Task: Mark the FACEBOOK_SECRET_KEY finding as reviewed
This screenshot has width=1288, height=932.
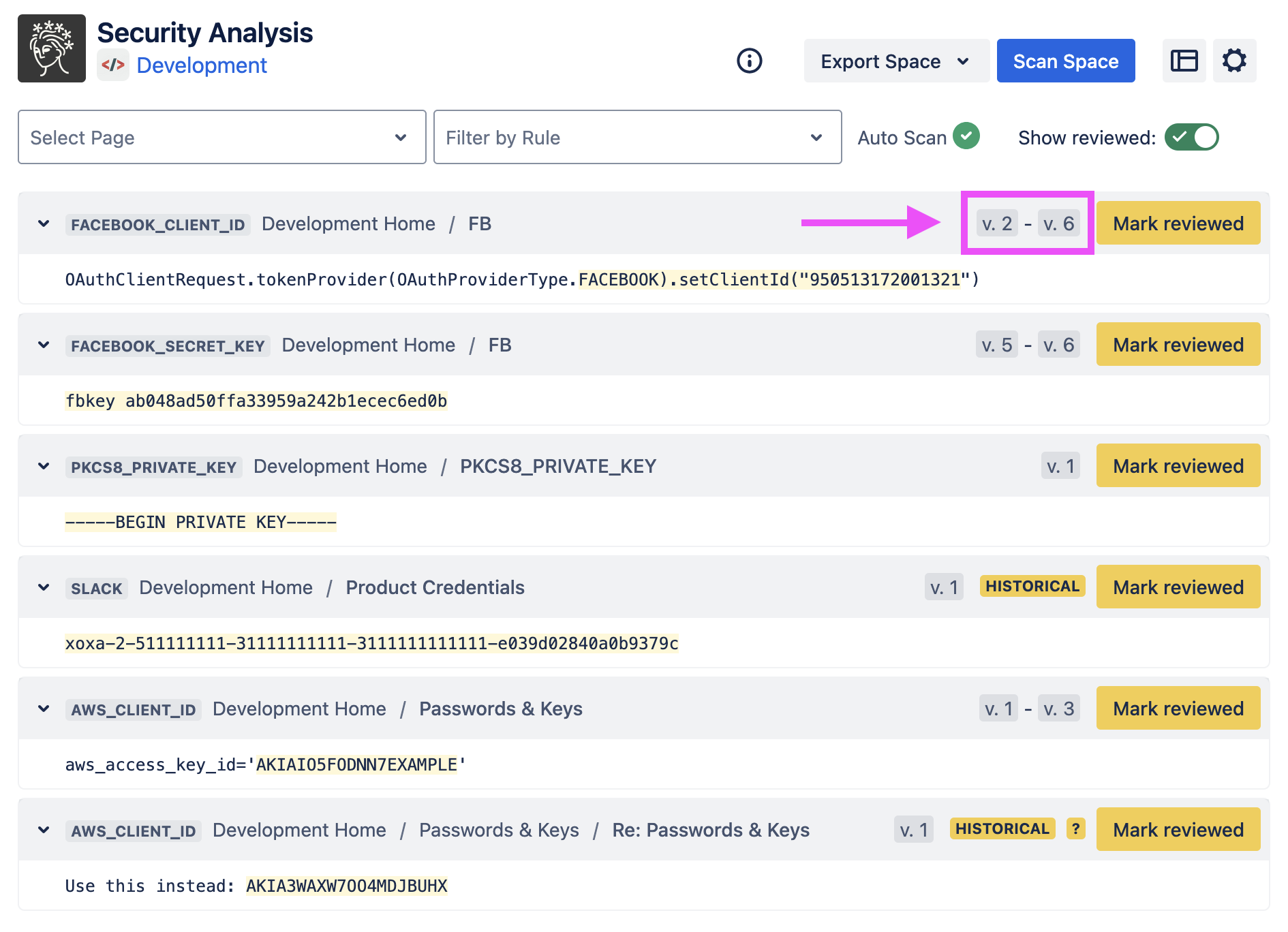Action: pos(1178,345)
